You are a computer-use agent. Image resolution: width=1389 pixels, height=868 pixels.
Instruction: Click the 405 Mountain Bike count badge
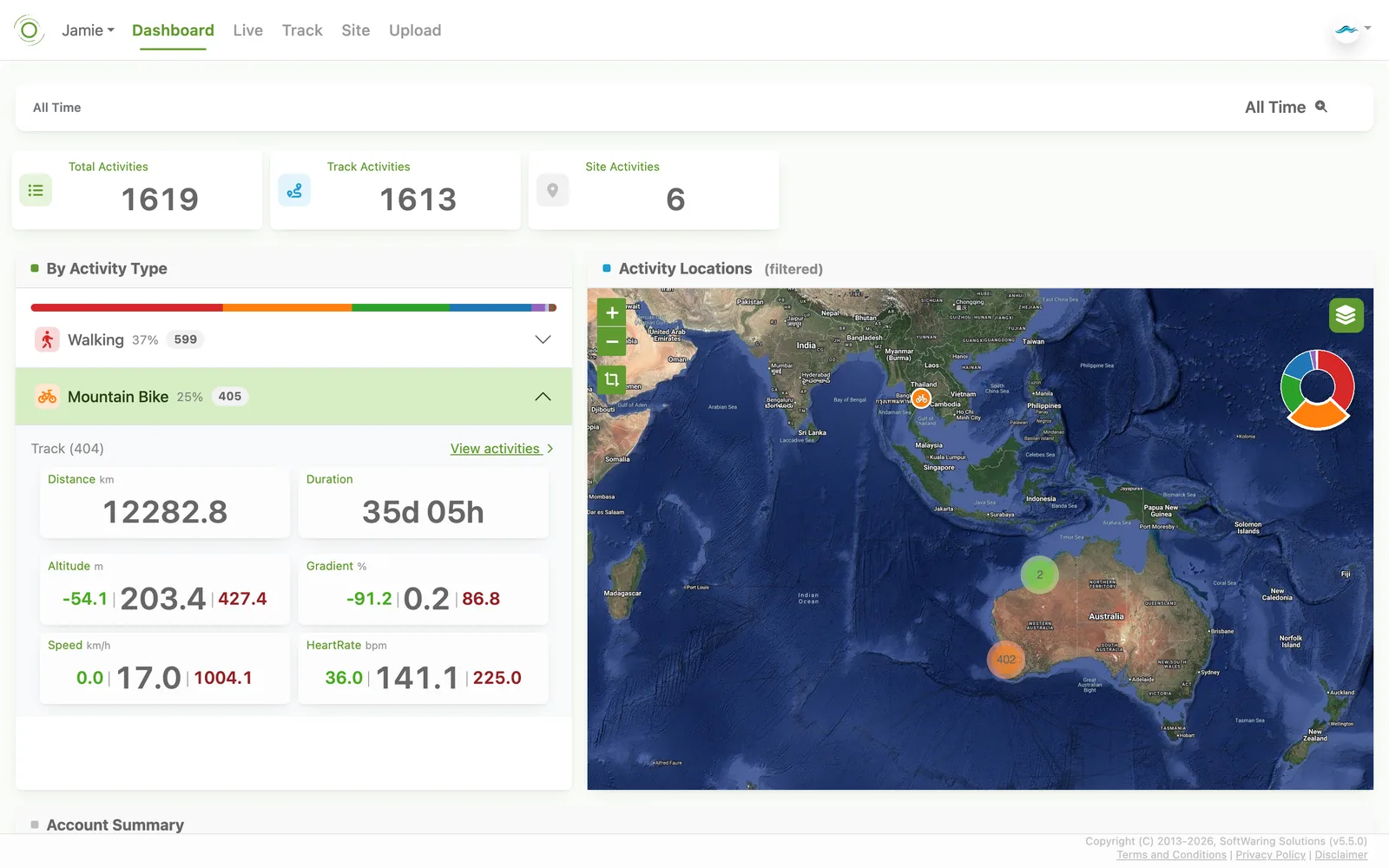tap(230, 397)
